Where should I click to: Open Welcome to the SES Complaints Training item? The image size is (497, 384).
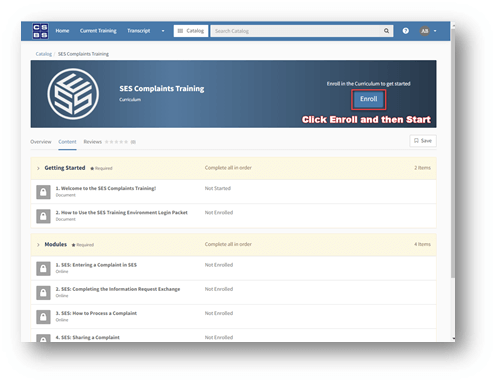[x=106, y=188]
